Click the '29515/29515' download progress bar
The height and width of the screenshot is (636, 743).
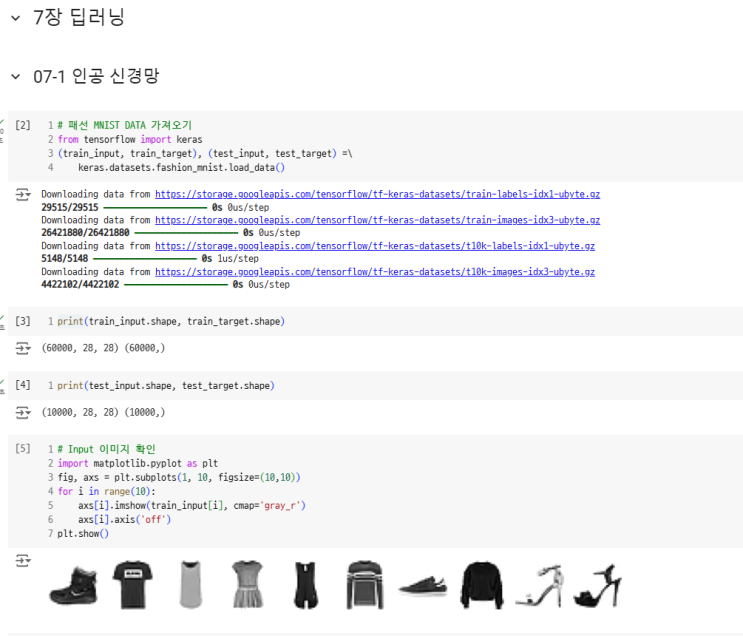[155, 208]
